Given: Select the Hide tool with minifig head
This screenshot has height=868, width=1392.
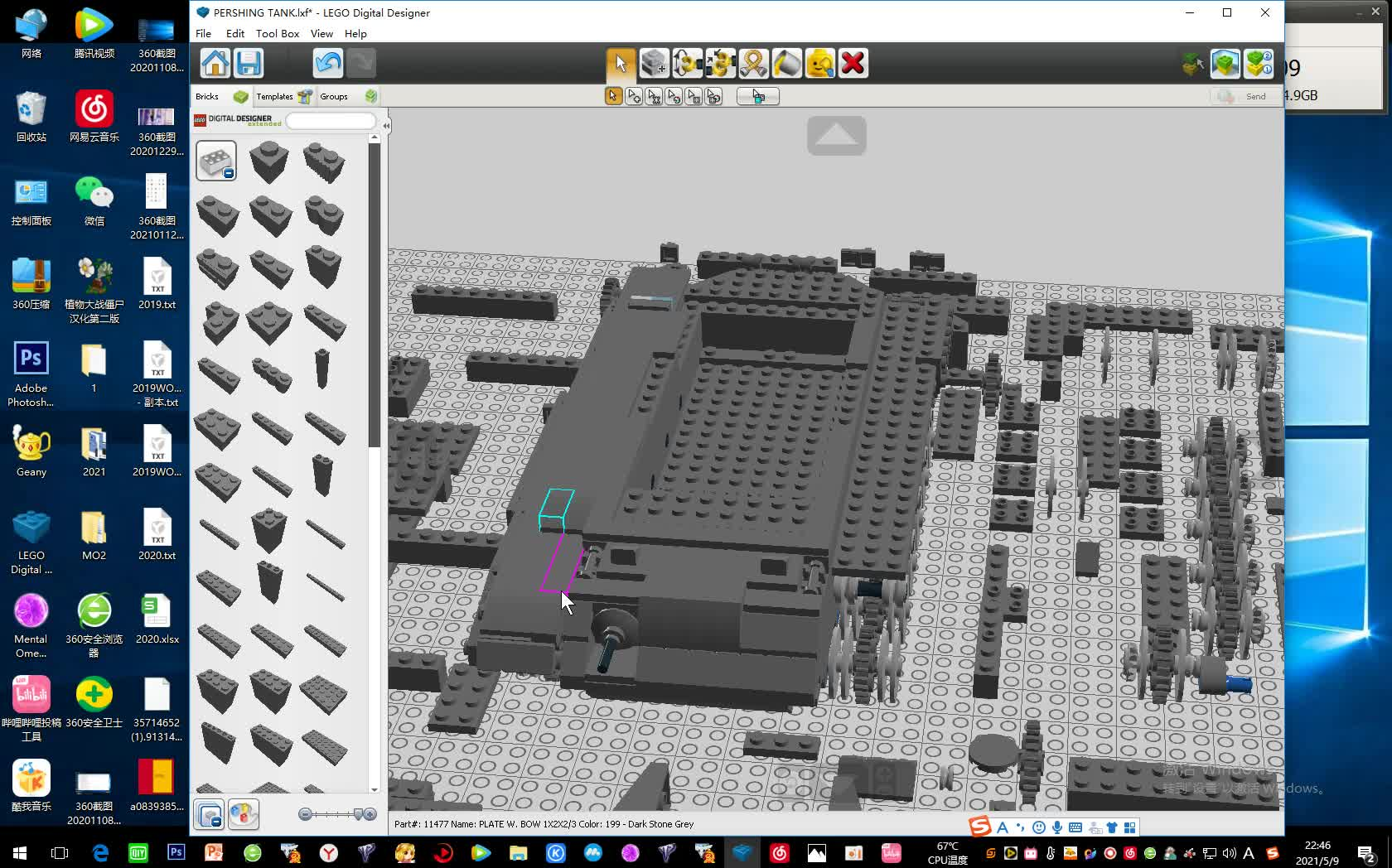Looking at the screenshot, I should click(819, 63).
